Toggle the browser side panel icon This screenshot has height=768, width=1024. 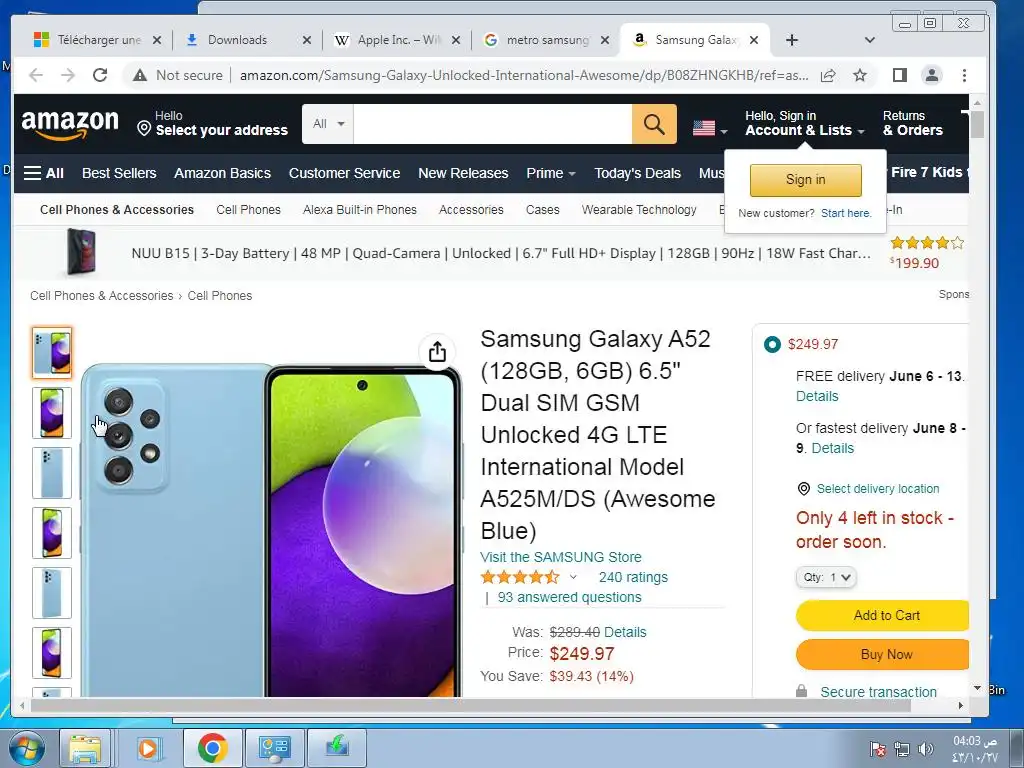tap(900, 75)
